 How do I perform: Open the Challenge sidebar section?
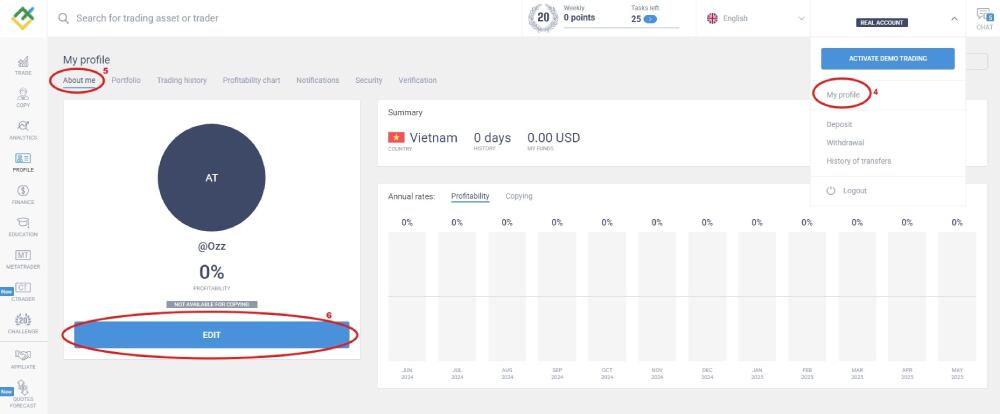coord(23,324)
